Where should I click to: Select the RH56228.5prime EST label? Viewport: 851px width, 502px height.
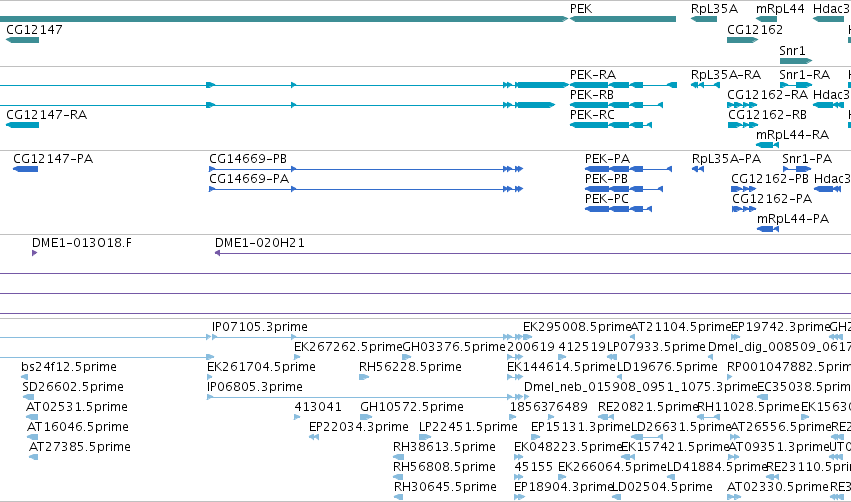point(410,367)
